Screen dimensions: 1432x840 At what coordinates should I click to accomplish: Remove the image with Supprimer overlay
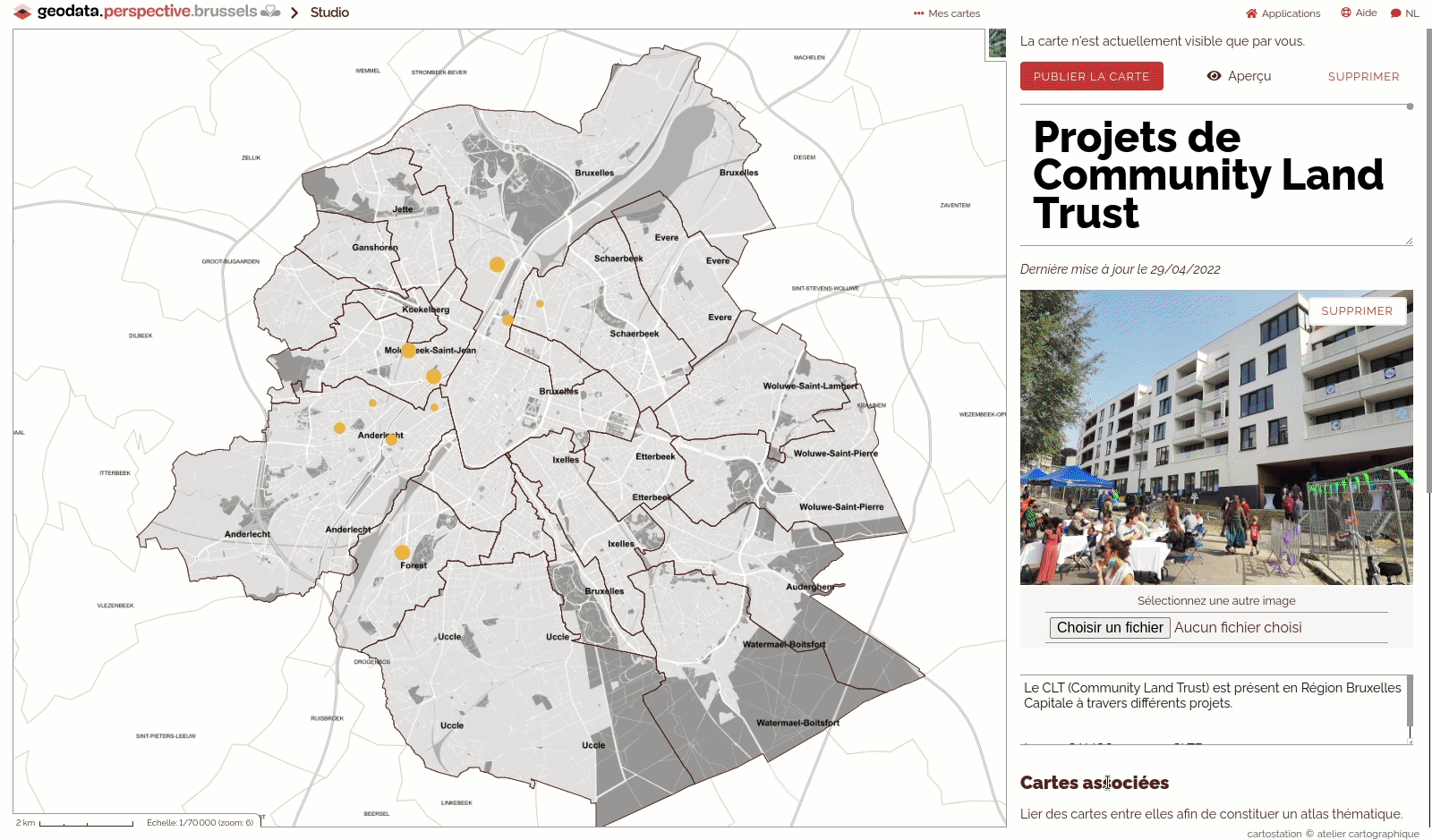pyautogui.click(x=1356, y=311)
